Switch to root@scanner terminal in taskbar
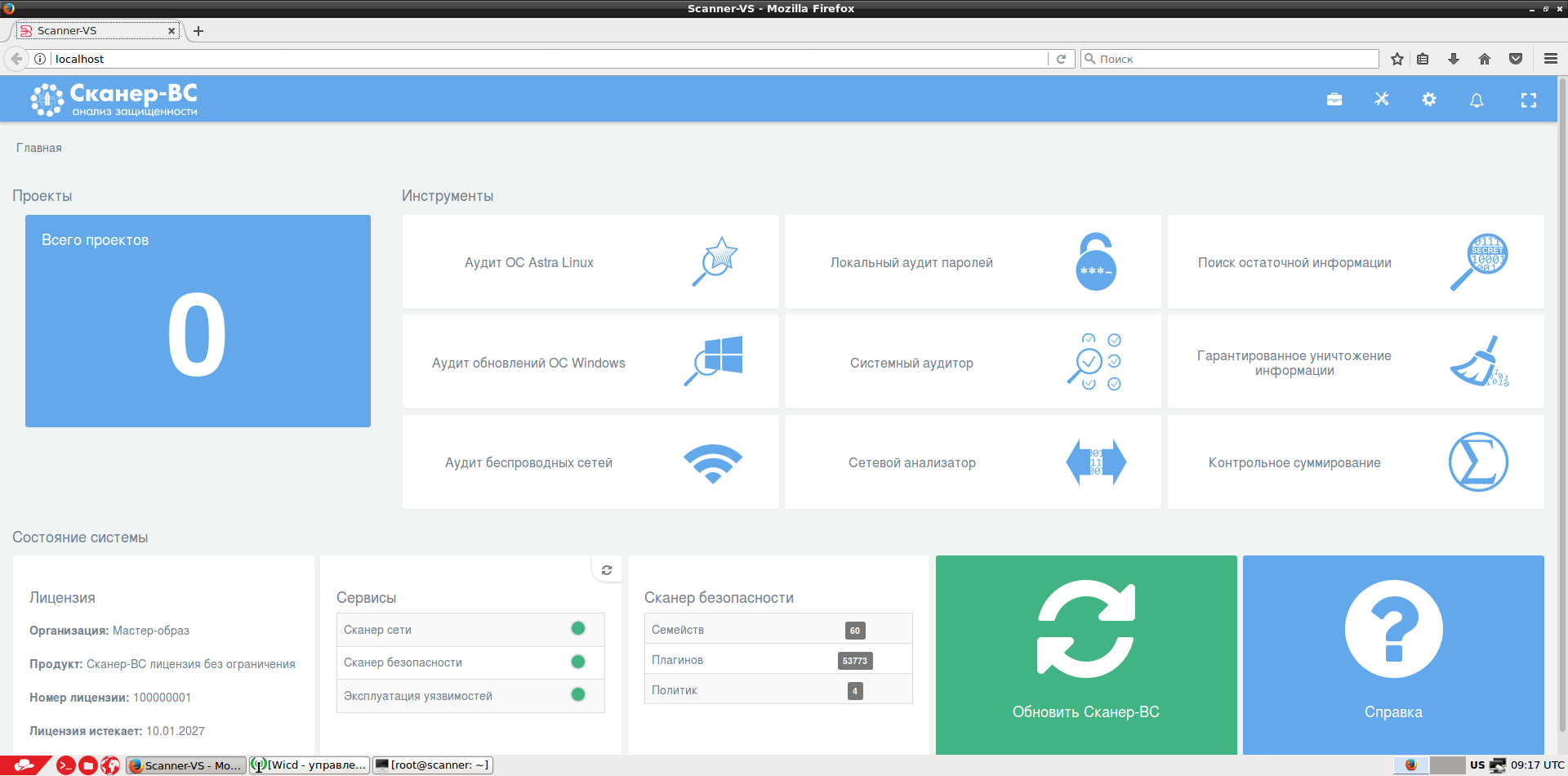 click(433, 765)
